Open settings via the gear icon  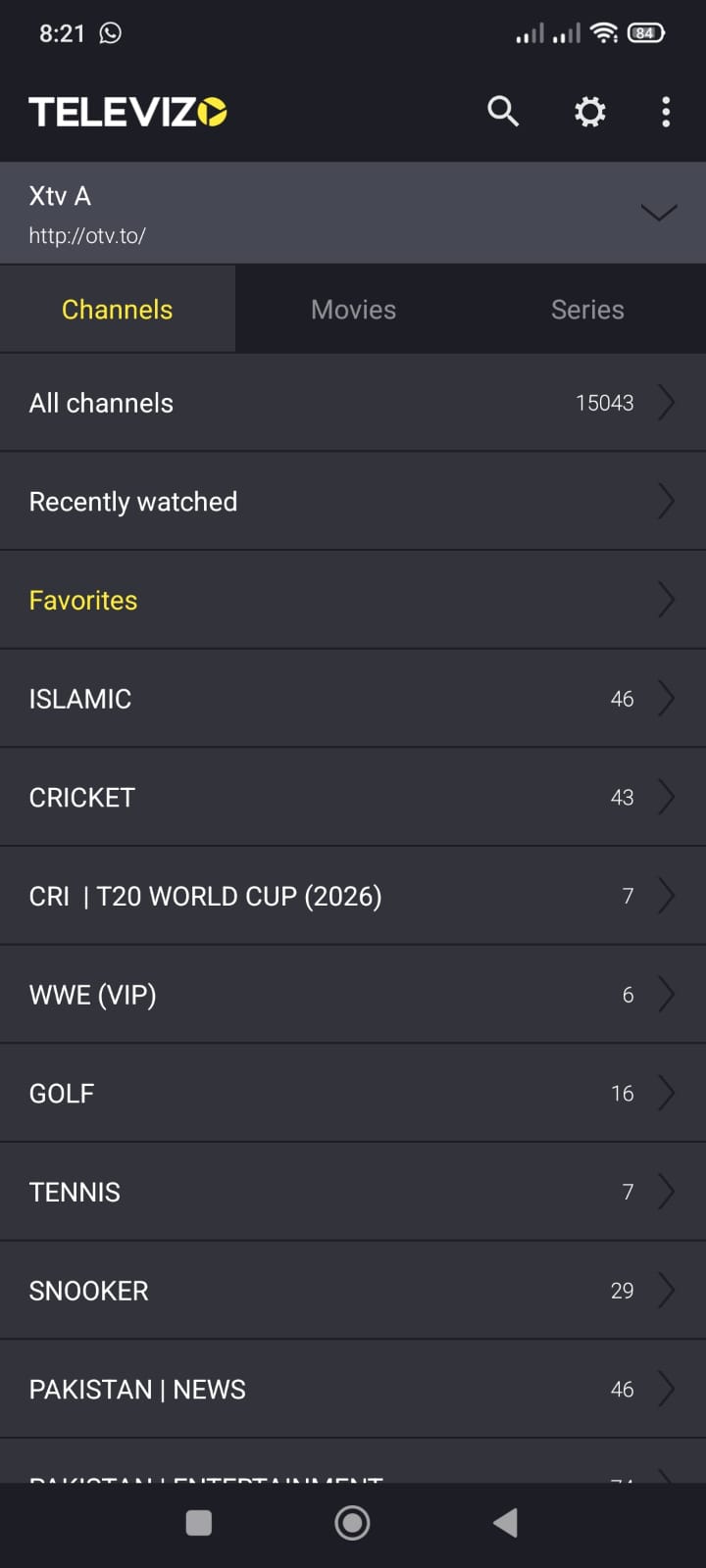[589, 112]
